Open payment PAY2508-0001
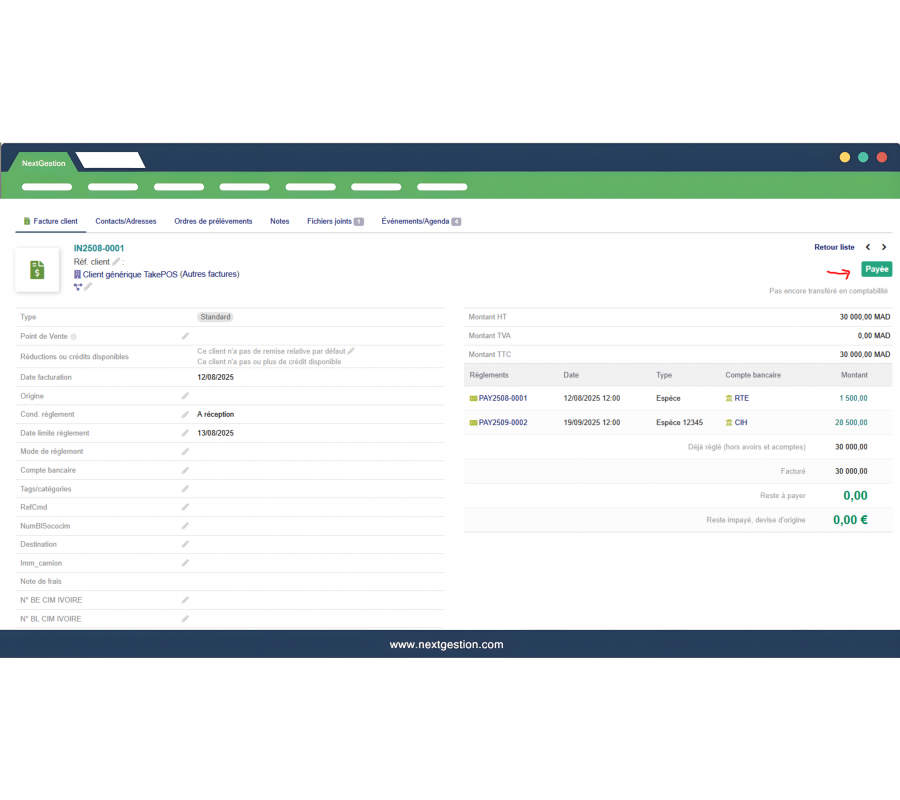 click(502, 398)
